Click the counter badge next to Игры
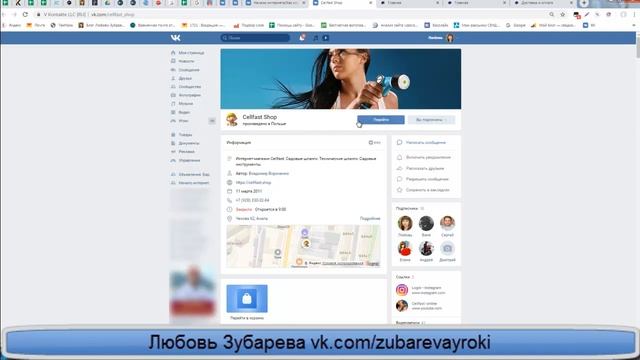The height and width of the screenshot is (360, 640). [x=212, y=121]
